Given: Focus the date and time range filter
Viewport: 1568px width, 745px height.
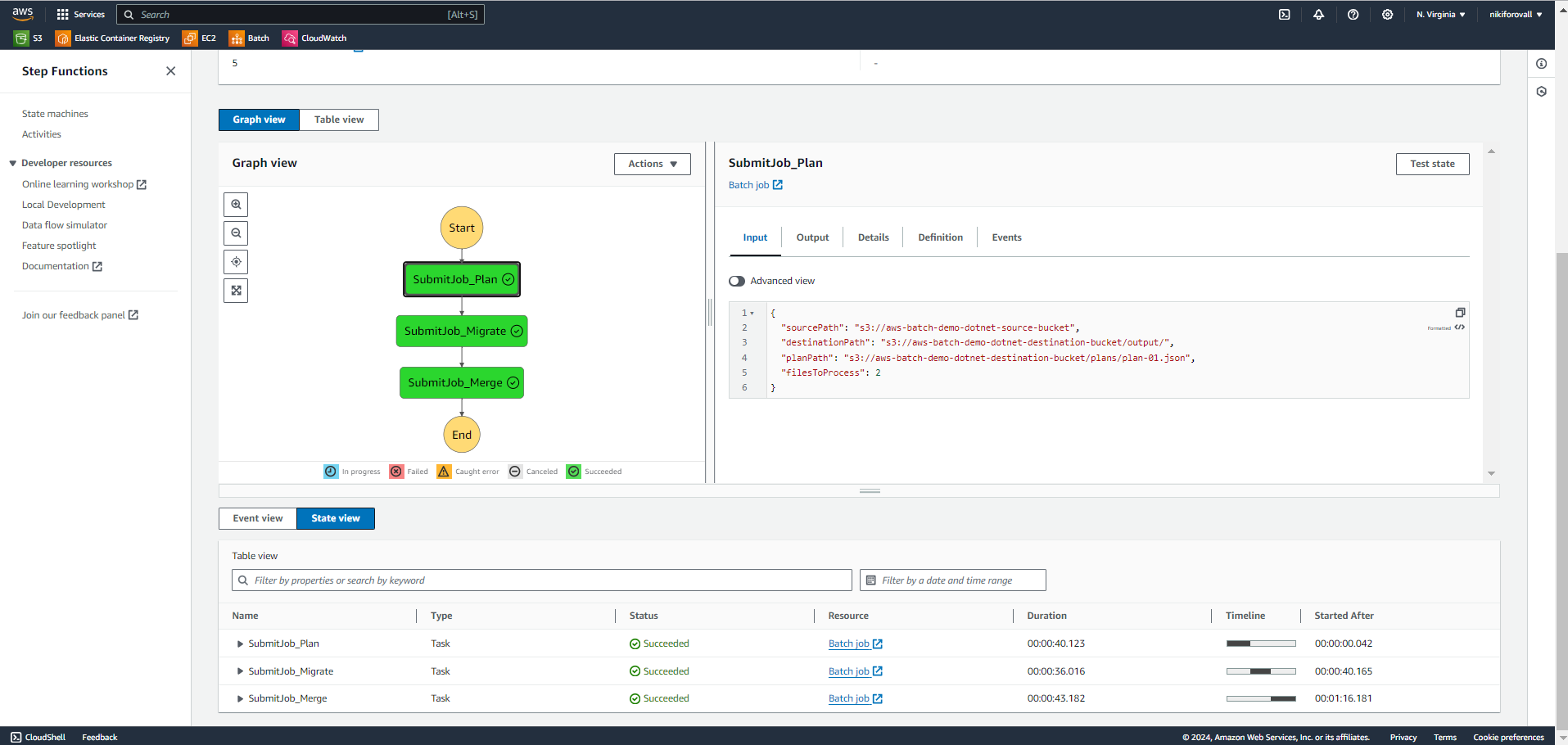Looking at the screenshot, I should click(953, 580).
